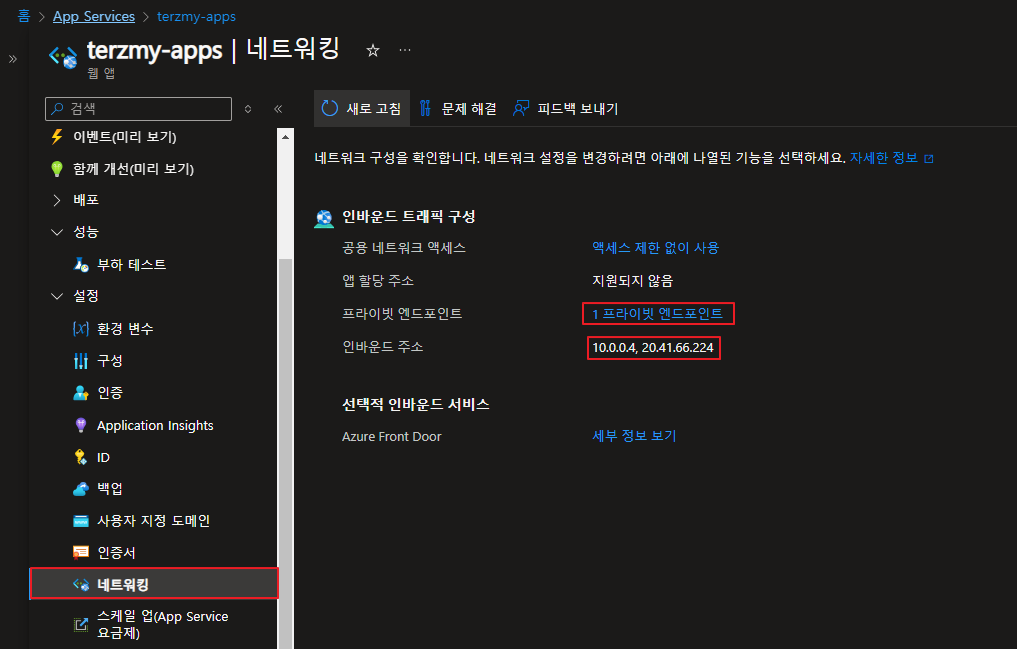Click the terzmy-apps web app resource icon
This screenshot has height=649, width=1017.
[x=63, y=56]
